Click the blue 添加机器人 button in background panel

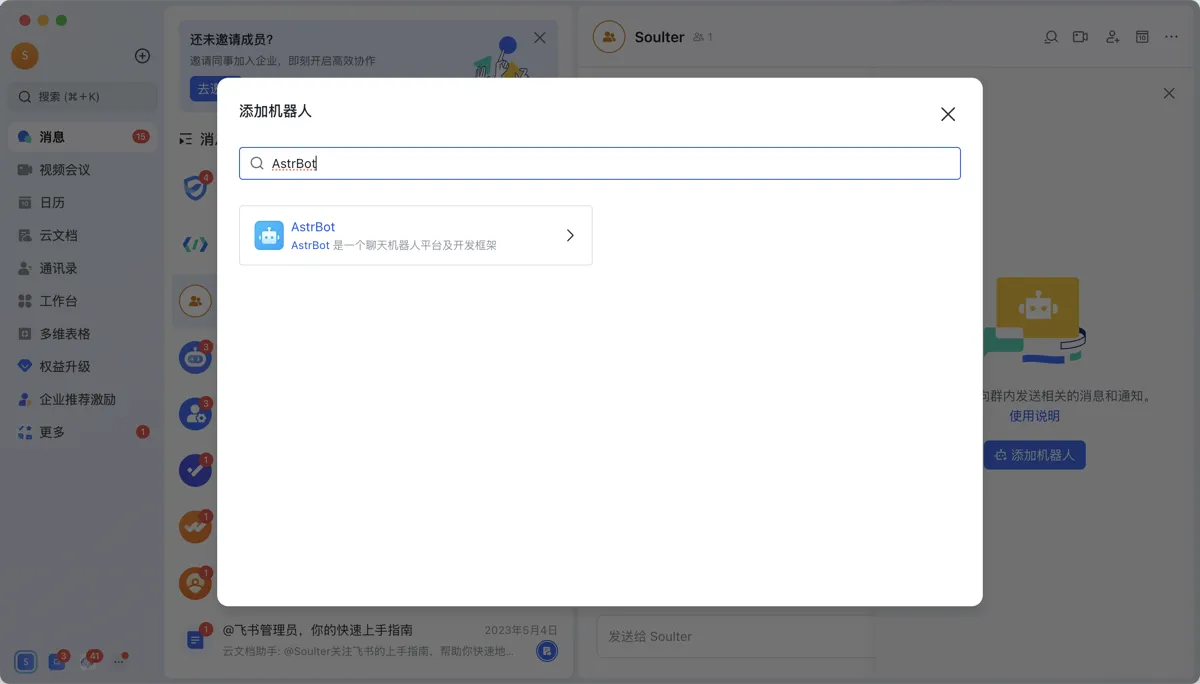point(1034,455)
